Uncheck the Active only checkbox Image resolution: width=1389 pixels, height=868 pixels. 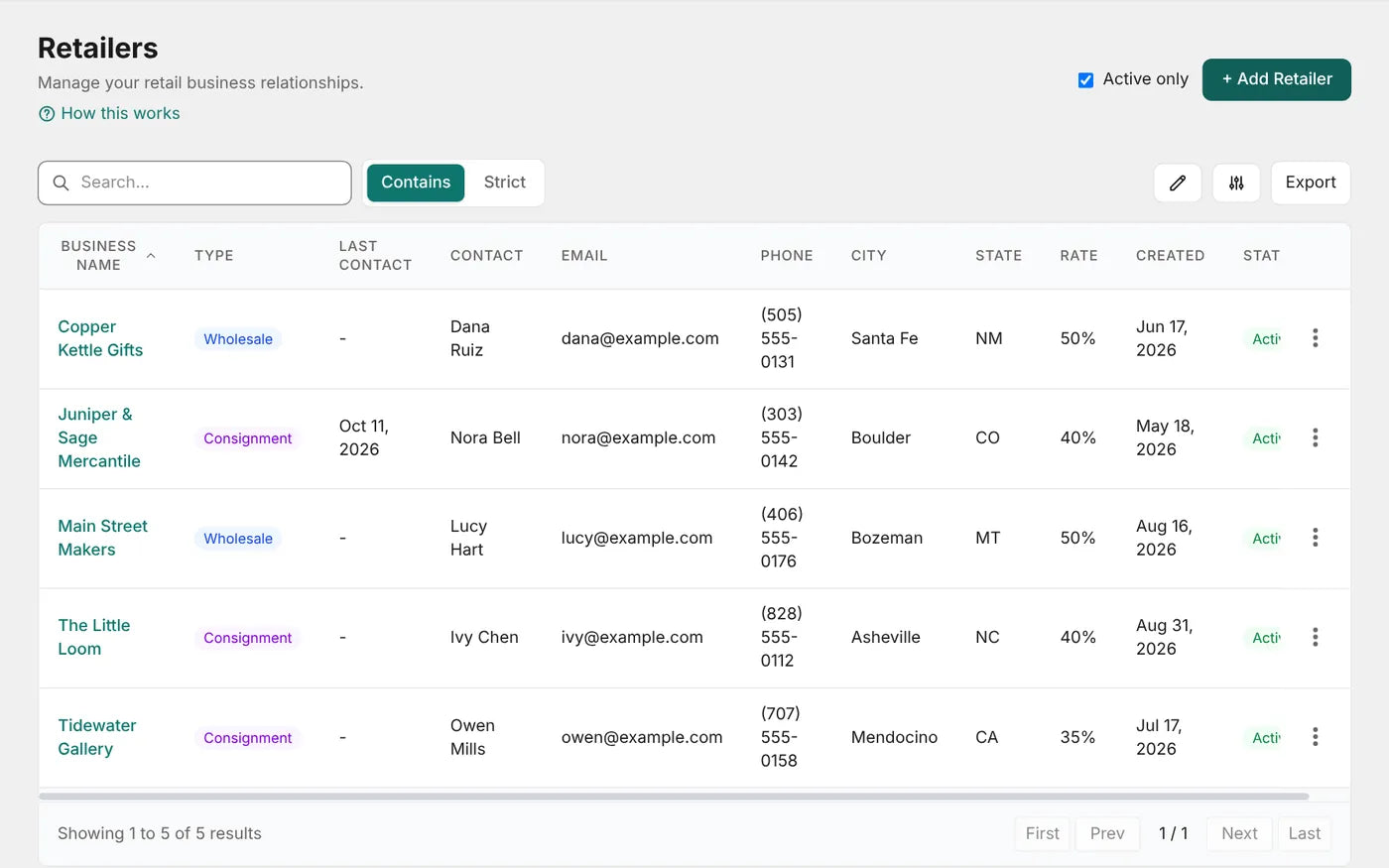point(1085,79)
